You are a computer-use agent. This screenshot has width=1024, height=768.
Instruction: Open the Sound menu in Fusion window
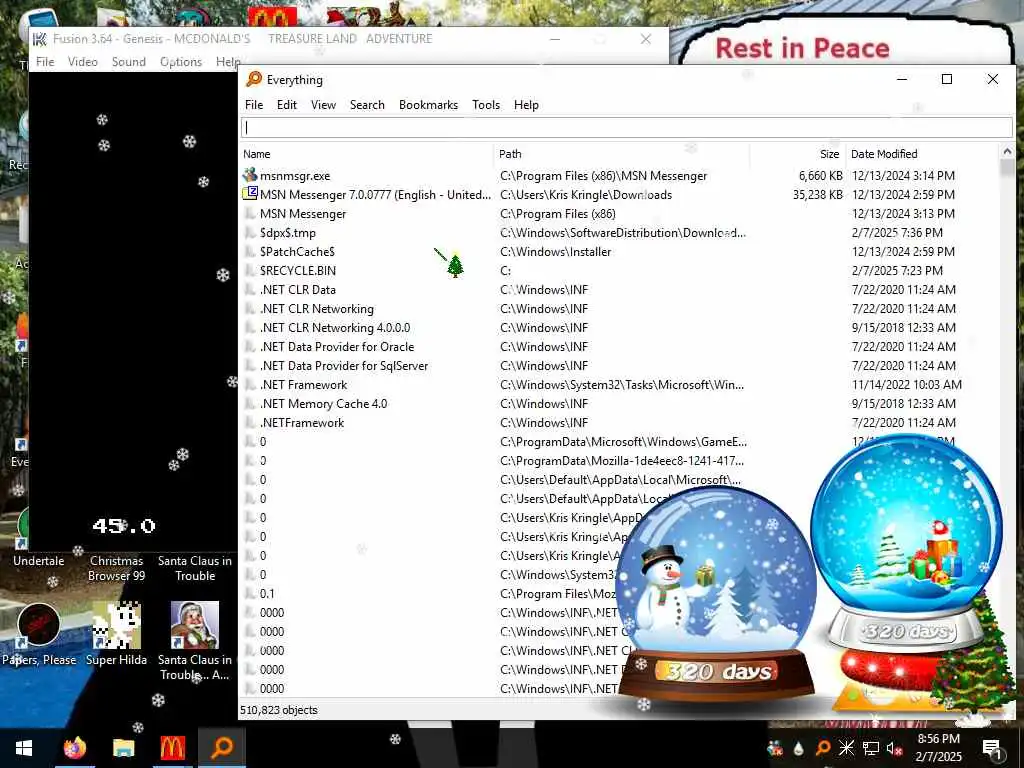pyautogui.click(x=129, y=61)
